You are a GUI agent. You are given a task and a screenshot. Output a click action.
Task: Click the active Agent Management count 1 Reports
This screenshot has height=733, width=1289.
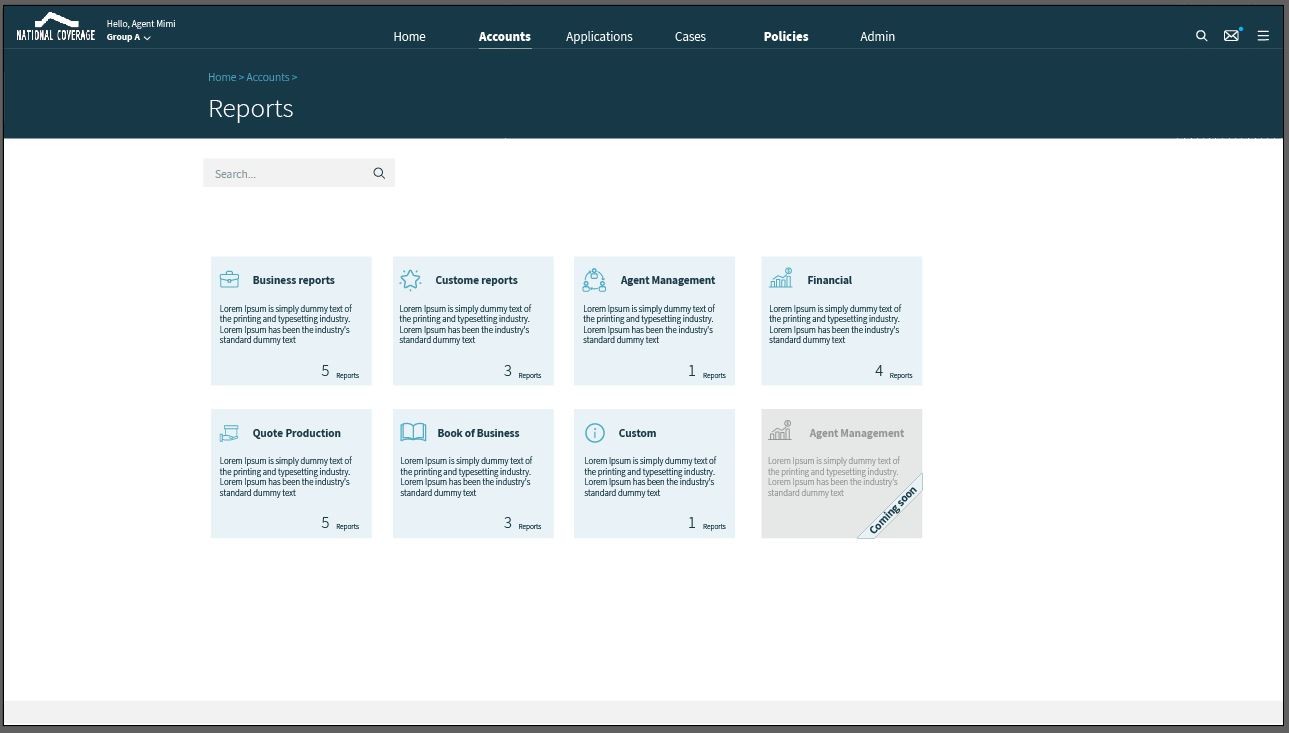pos(707,371)
